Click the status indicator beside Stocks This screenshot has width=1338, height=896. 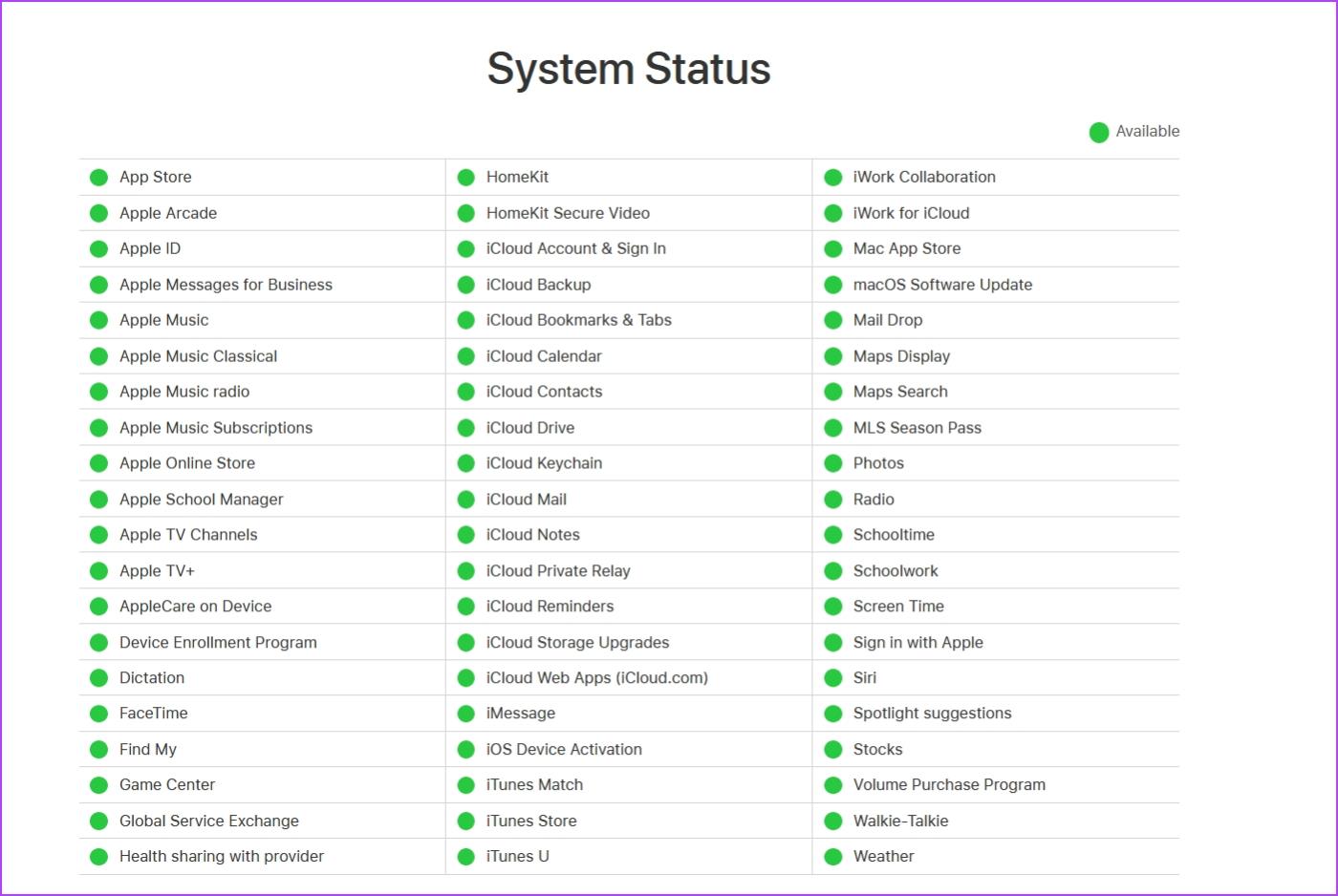click(x=832, y=750)
